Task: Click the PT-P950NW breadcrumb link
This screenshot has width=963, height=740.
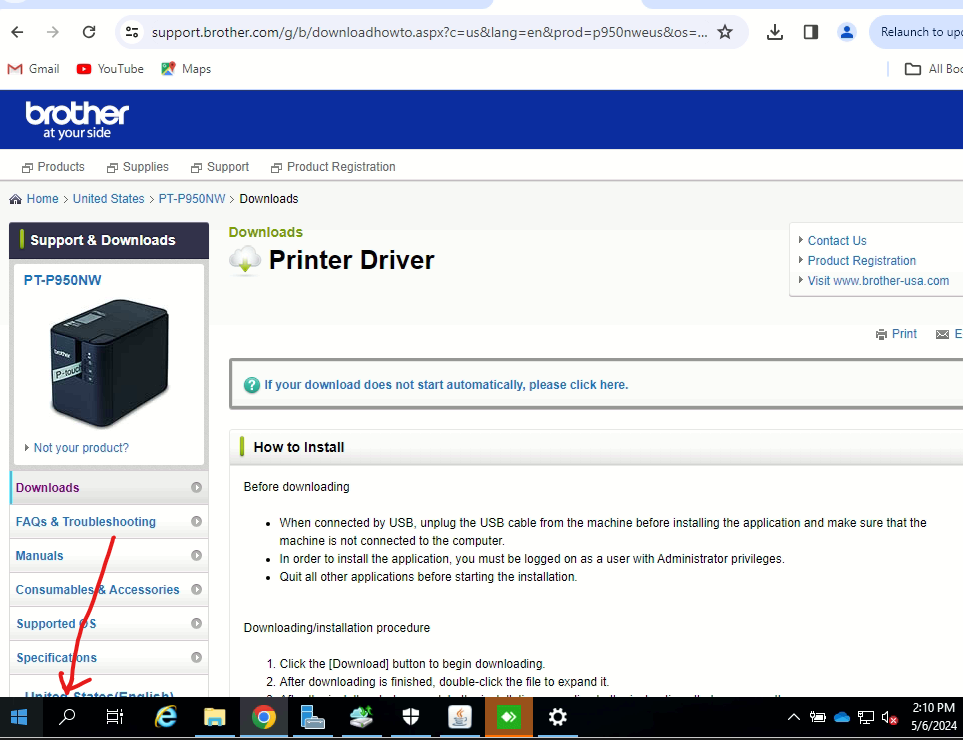Action: (192, 199)
